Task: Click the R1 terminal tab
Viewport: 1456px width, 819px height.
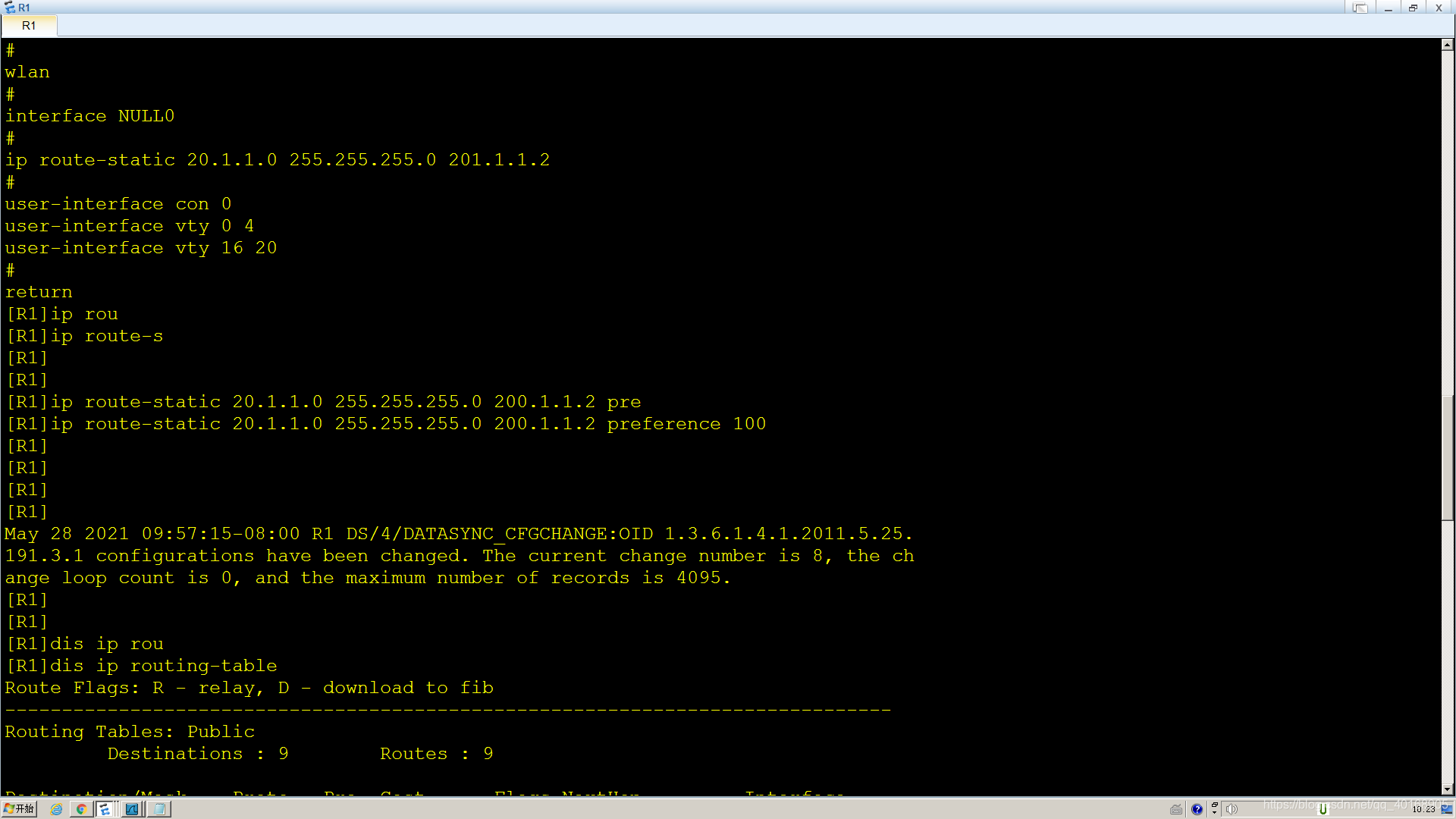Action: tap(30, 25)
